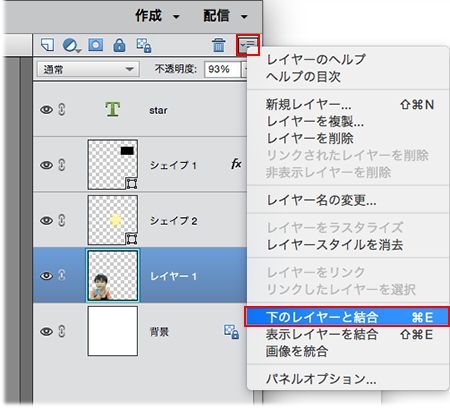This screenshot has width=450, height=408.
Task: Select the レイヤー 1 thumbnail
Action: coord(113,275)
